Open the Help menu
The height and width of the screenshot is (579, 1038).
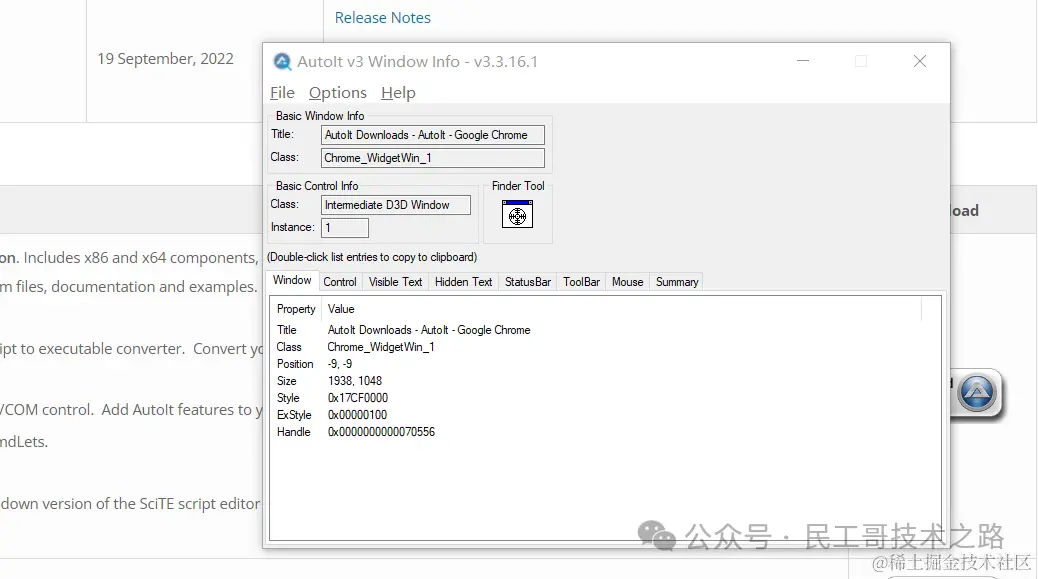[x=398, y=93]
